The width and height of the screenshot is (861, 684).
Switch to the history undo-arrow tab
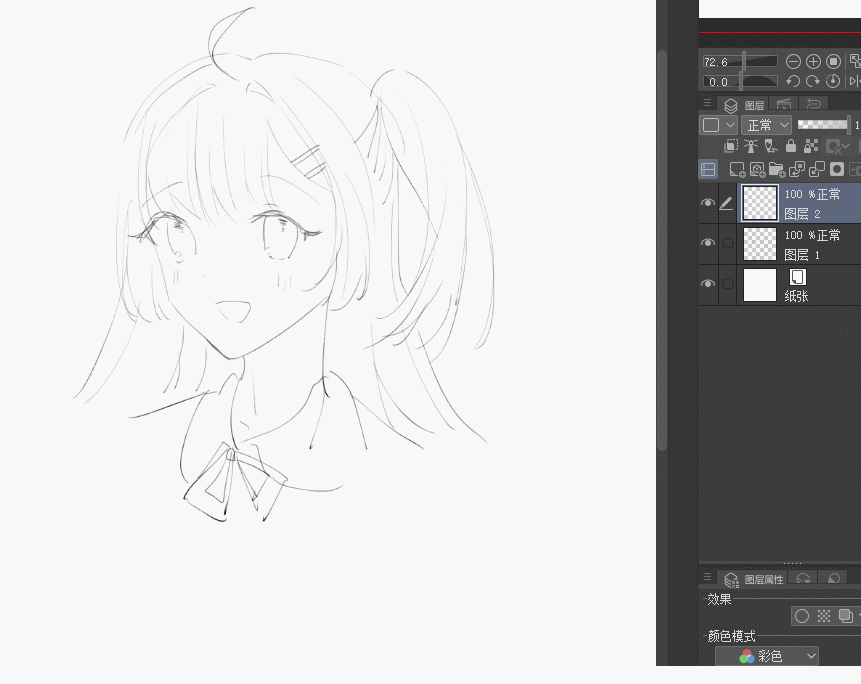[813, 104]
